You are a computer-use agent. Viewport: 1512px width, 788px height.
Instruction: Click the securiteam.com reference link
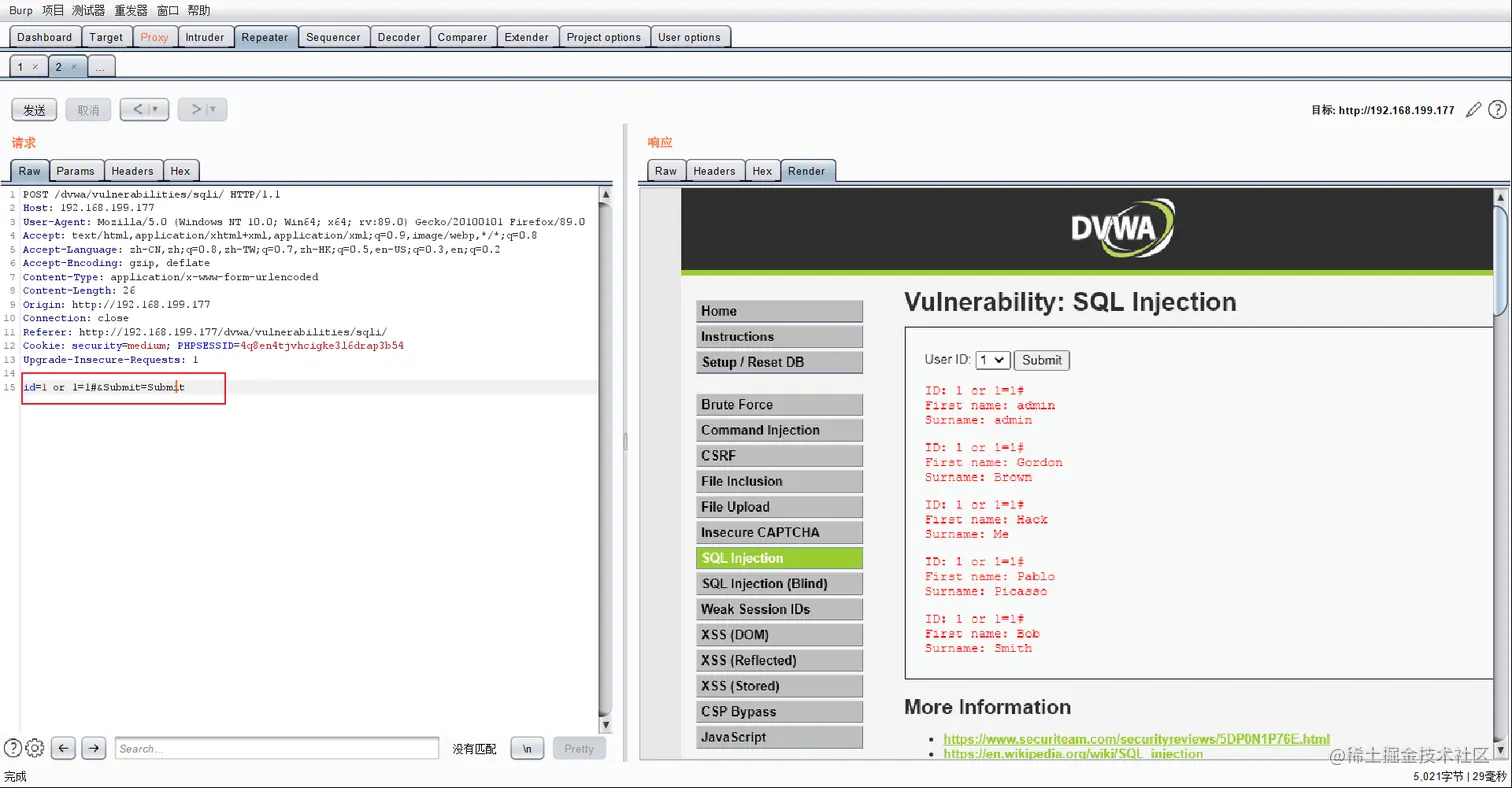pyautogui.click(x=1136, y=739)
